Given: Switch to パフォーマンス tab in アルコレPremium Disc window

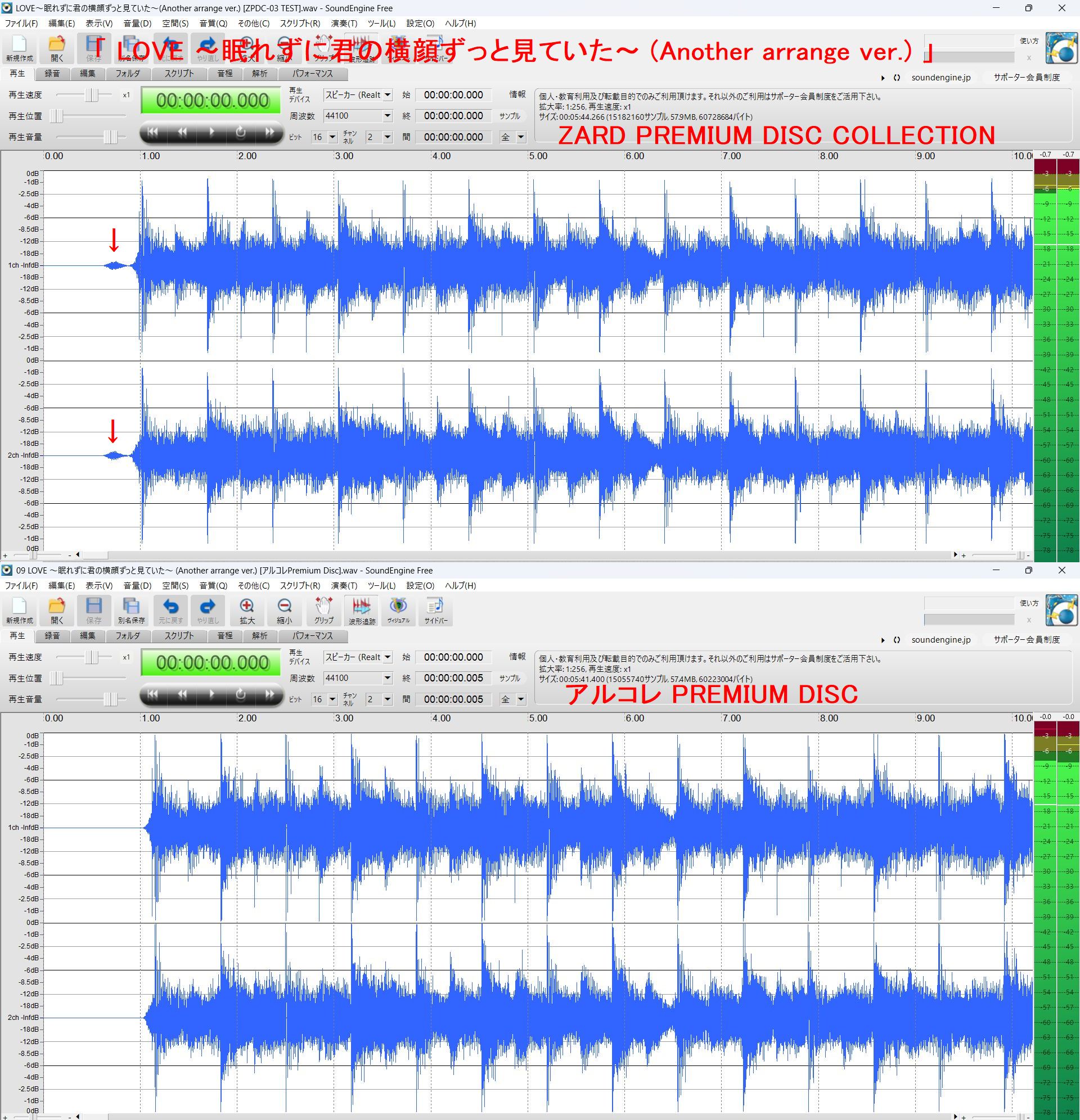Looking at the screenshot, I should (x=312, y=636).
